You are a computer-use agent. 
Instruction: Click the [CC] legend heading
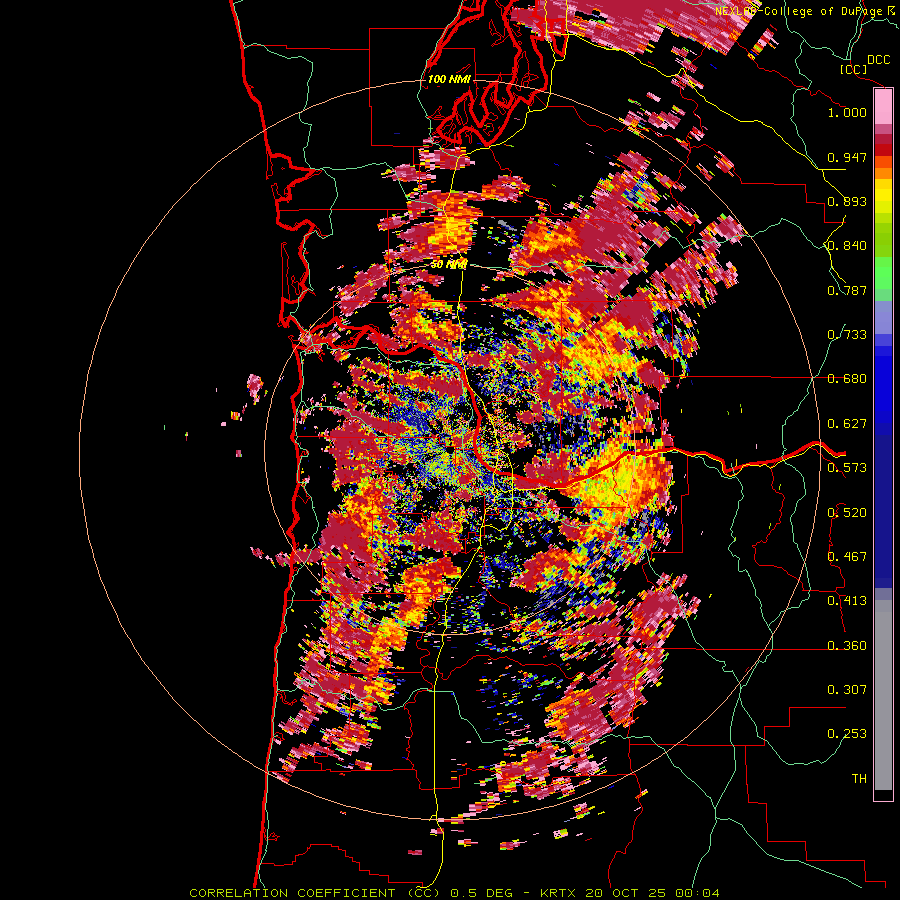click(x=854, y=69)
